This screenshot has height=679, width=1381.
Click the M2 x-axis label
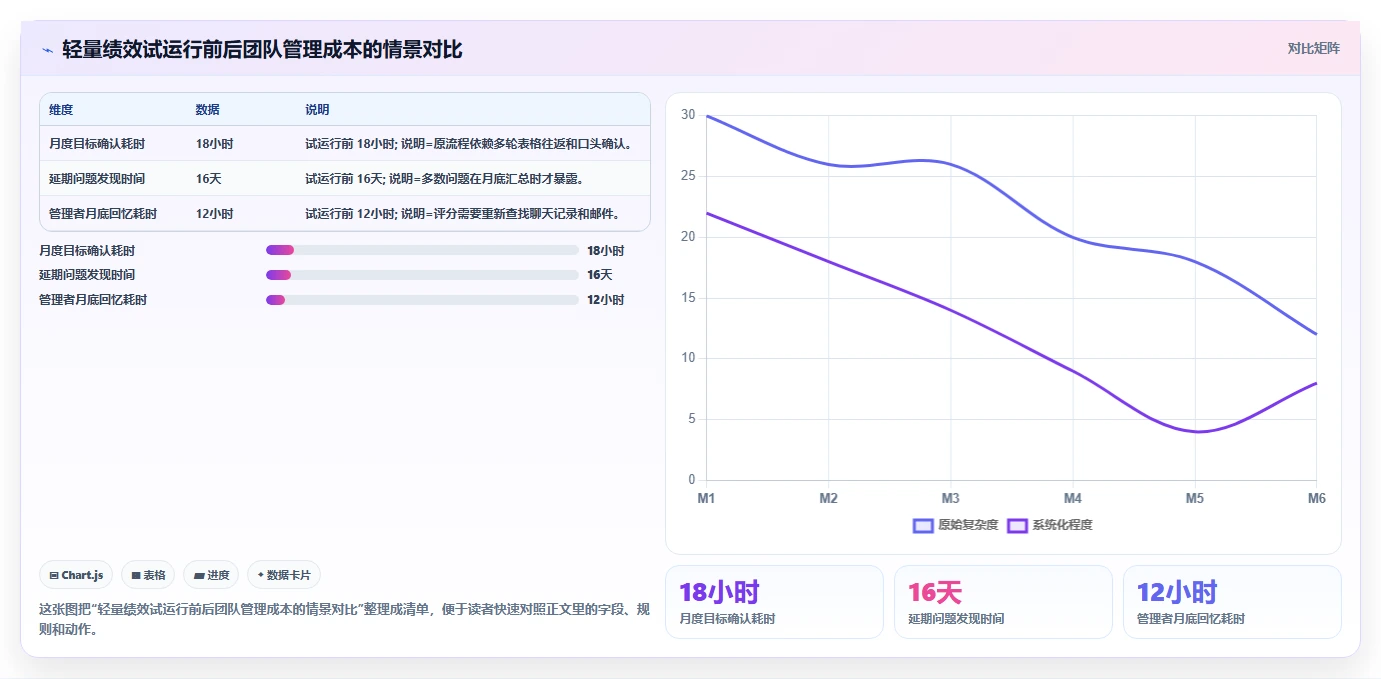(828, 498)
